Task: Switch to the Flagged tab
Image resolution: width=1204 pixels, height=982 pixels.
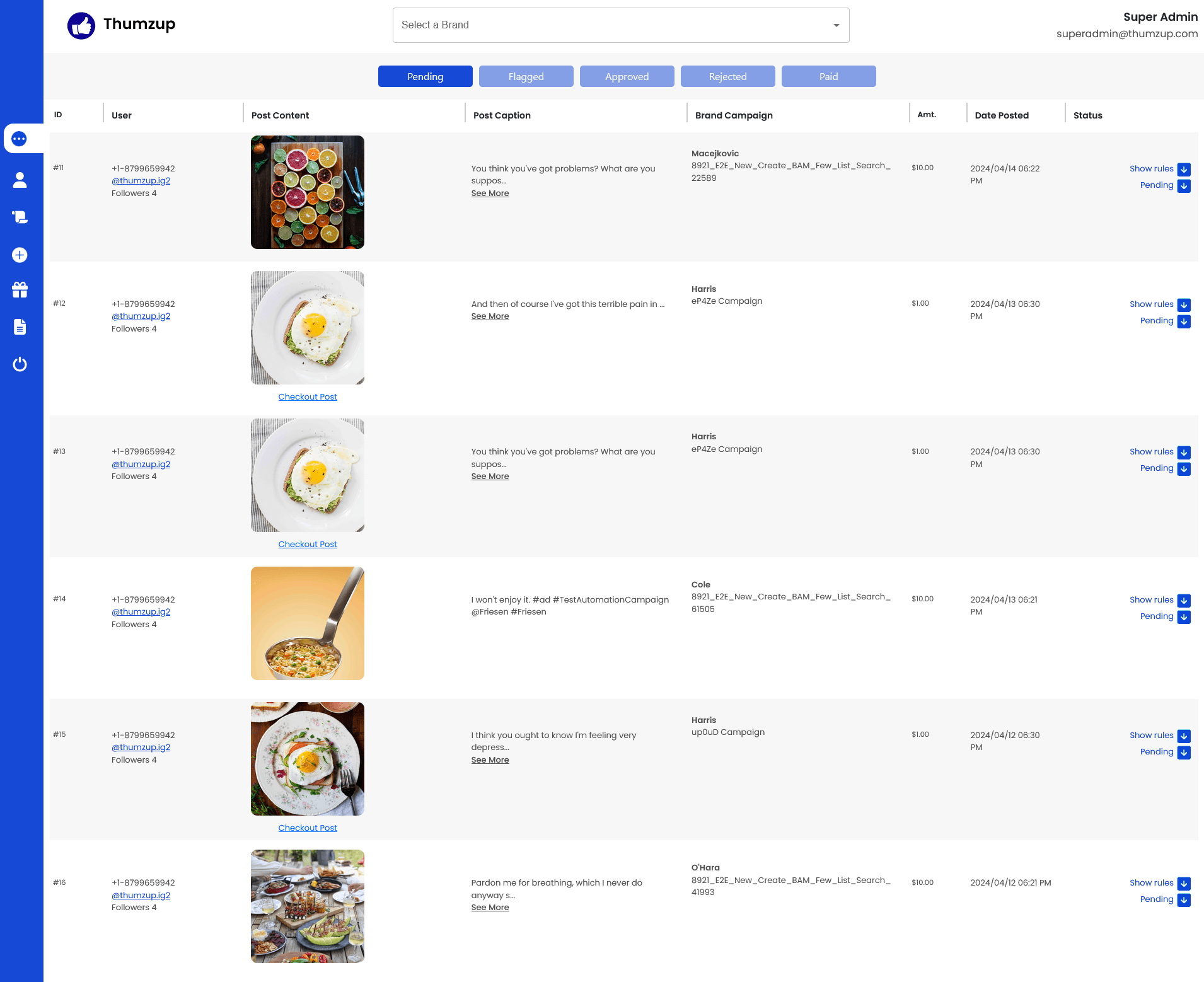Action: coord(526,76)
